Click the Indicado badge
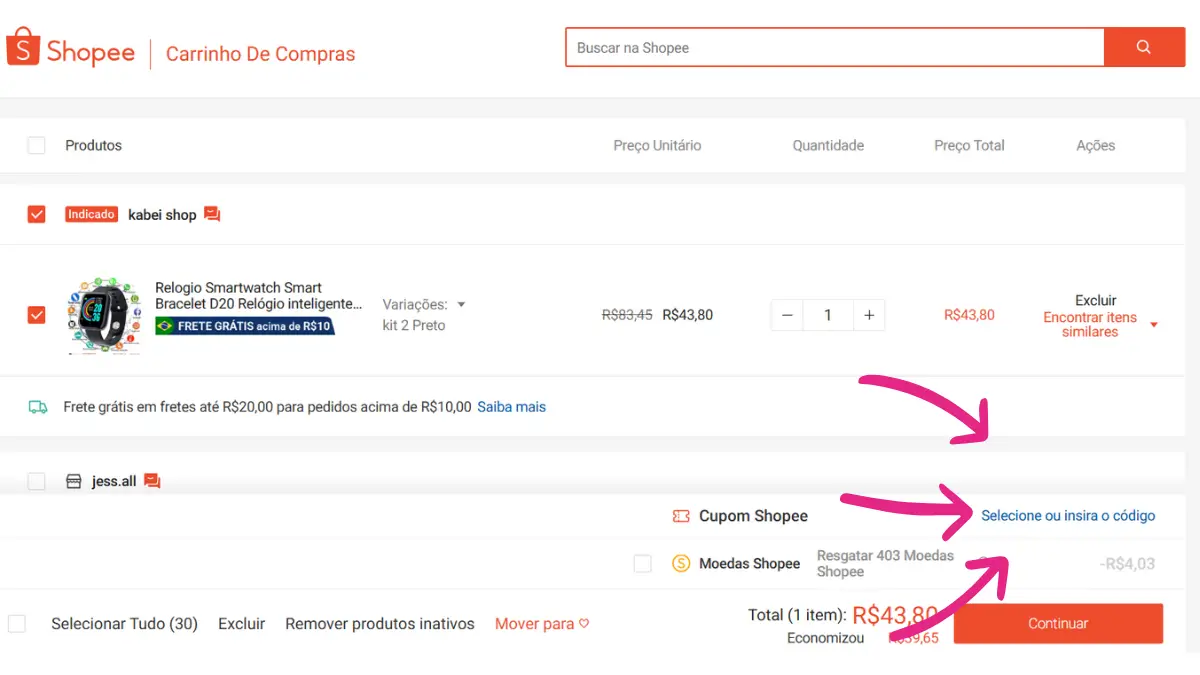 point(91,214)
